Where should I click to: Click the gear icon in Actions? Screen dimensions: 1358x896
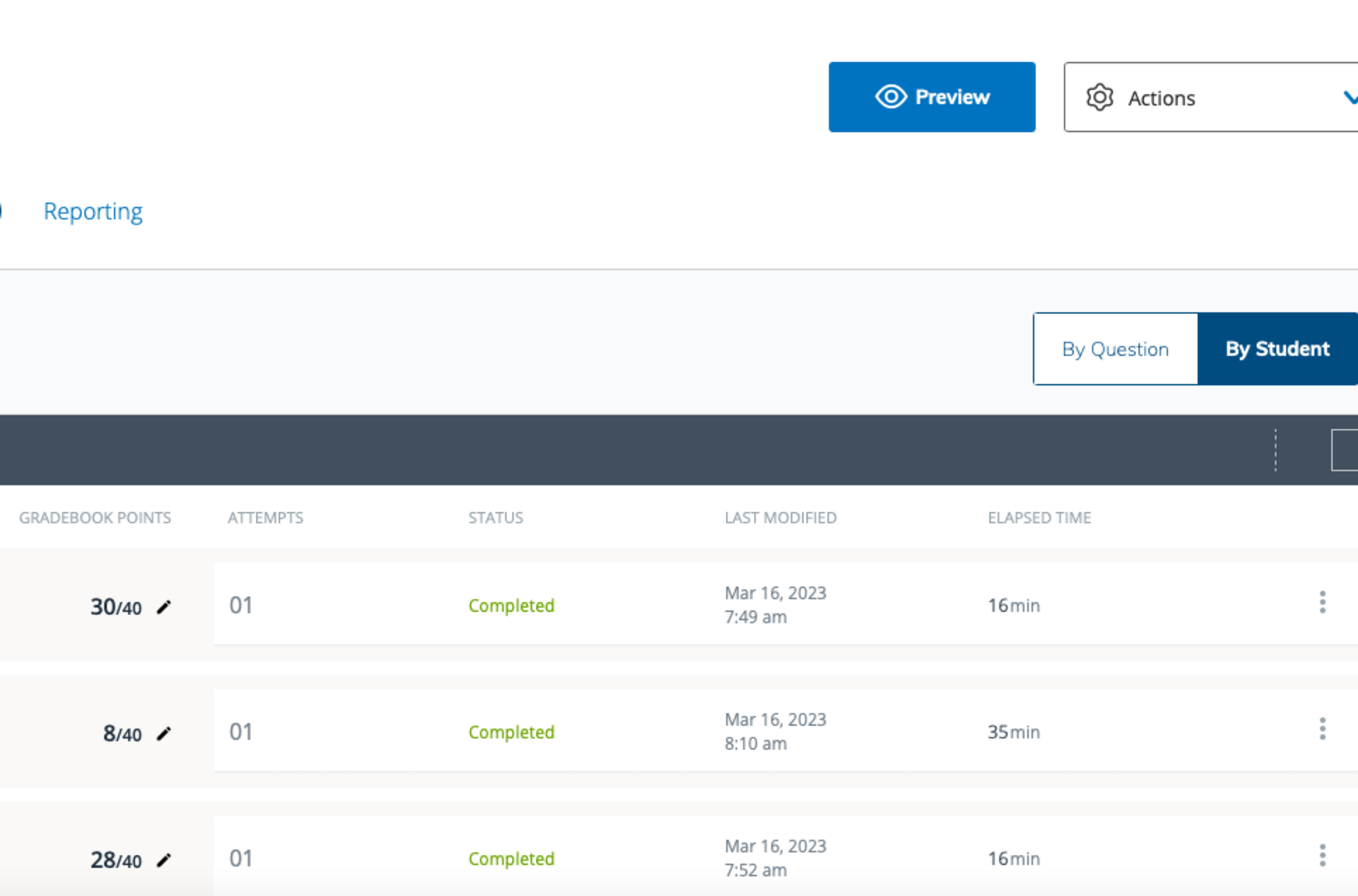[1099, 97]
